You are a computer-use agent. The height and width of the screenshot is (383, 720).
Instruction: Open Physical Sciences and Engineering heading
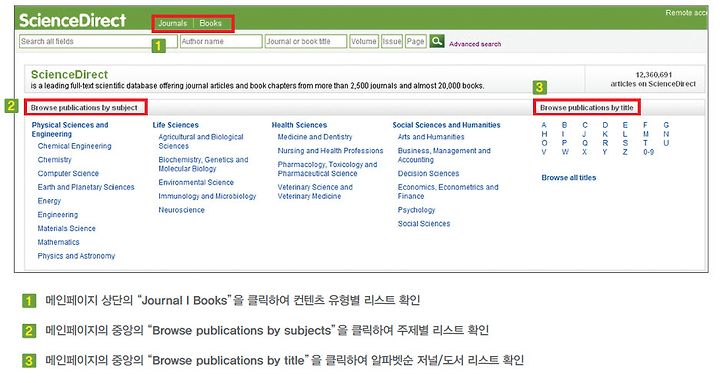[x=70, y=130]
